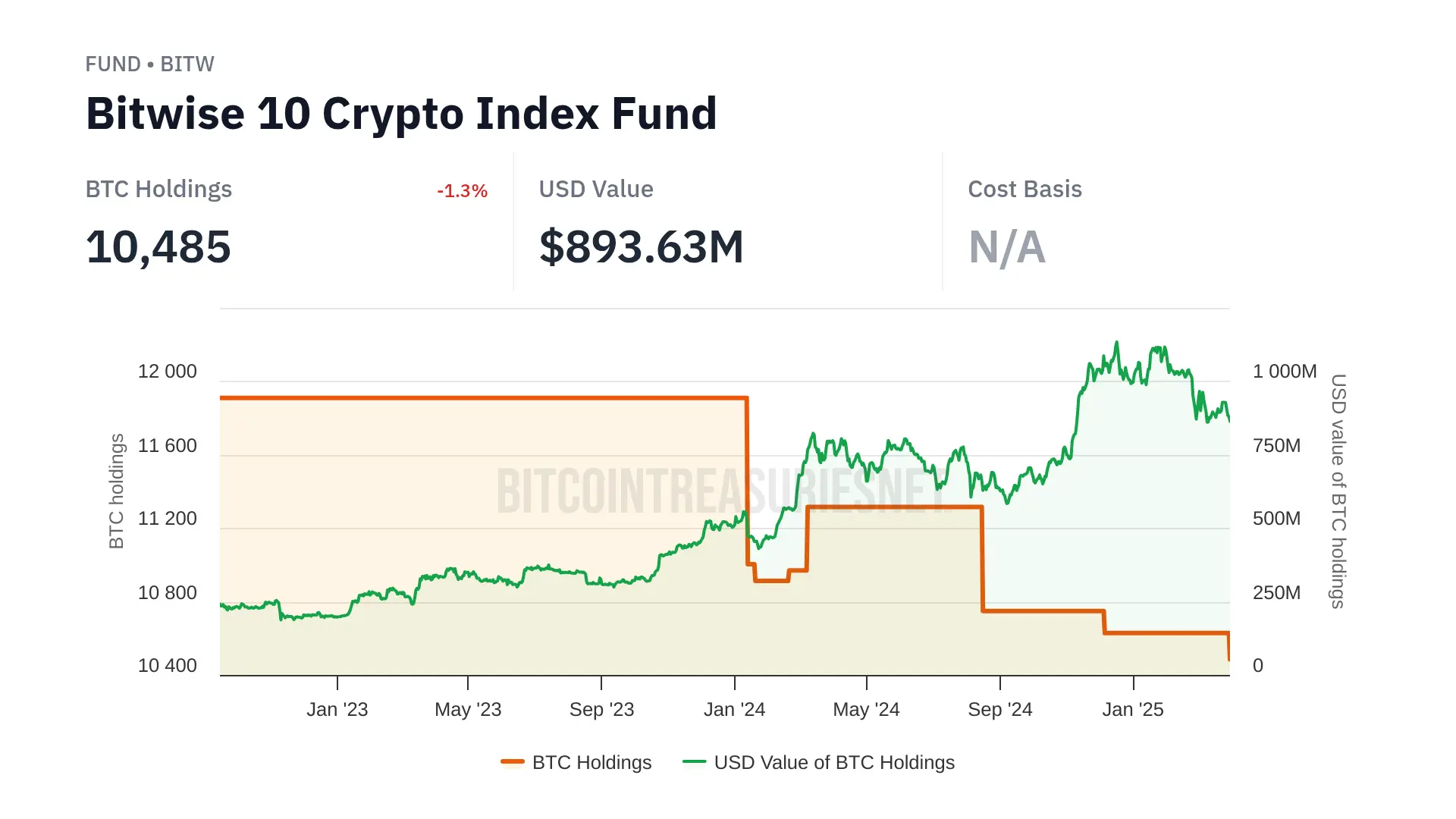The width and height of the screenshot is (1456, 819).
Task: Click the 12 000 BTC axis tick label
Action: tap(167, 372)
